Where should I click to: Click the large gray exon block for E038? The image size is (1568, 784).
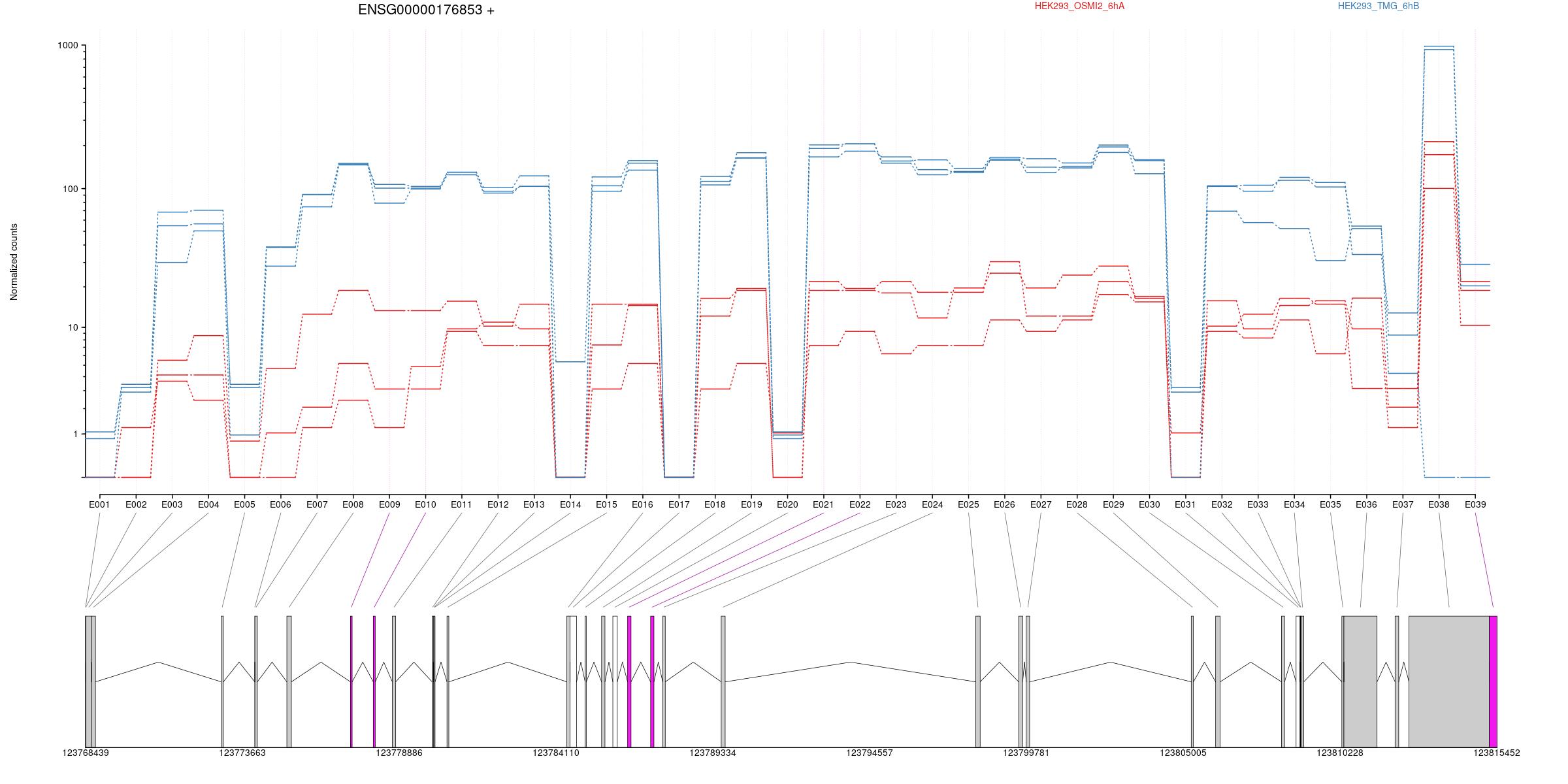[x=1449, y=681]
